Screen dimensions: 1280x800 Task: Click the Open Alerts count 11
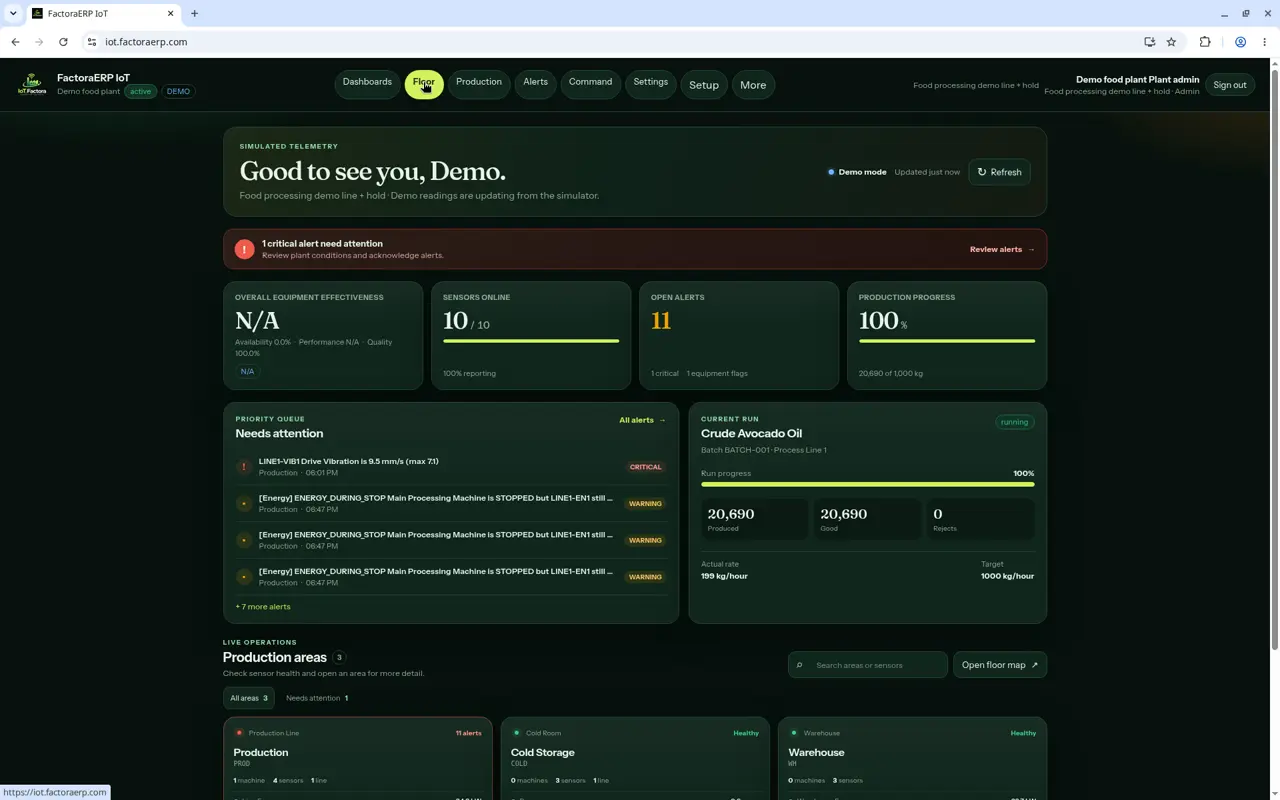[x=661, y=321]
